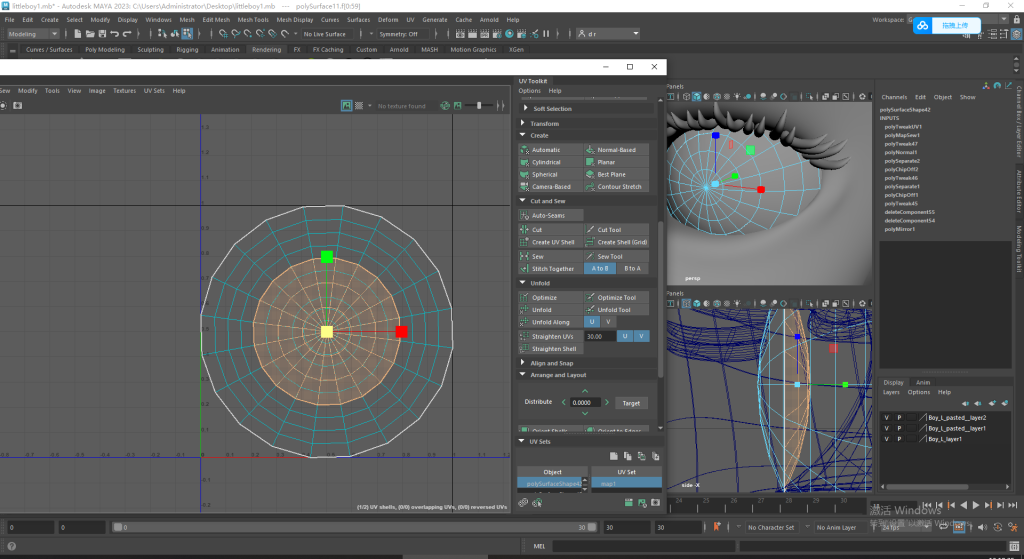Toggle visibility V of Boy_L_pasted__layer1
The image size is (1024, 559).
click(886, 428)
